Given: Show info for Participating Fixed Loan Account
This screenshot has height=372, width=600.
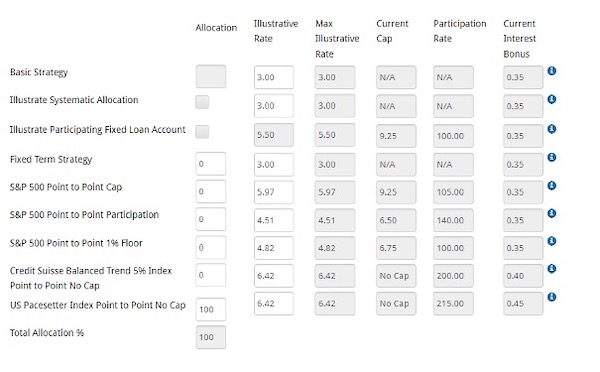Looking at the screenshot, I should tap(551, 129).
